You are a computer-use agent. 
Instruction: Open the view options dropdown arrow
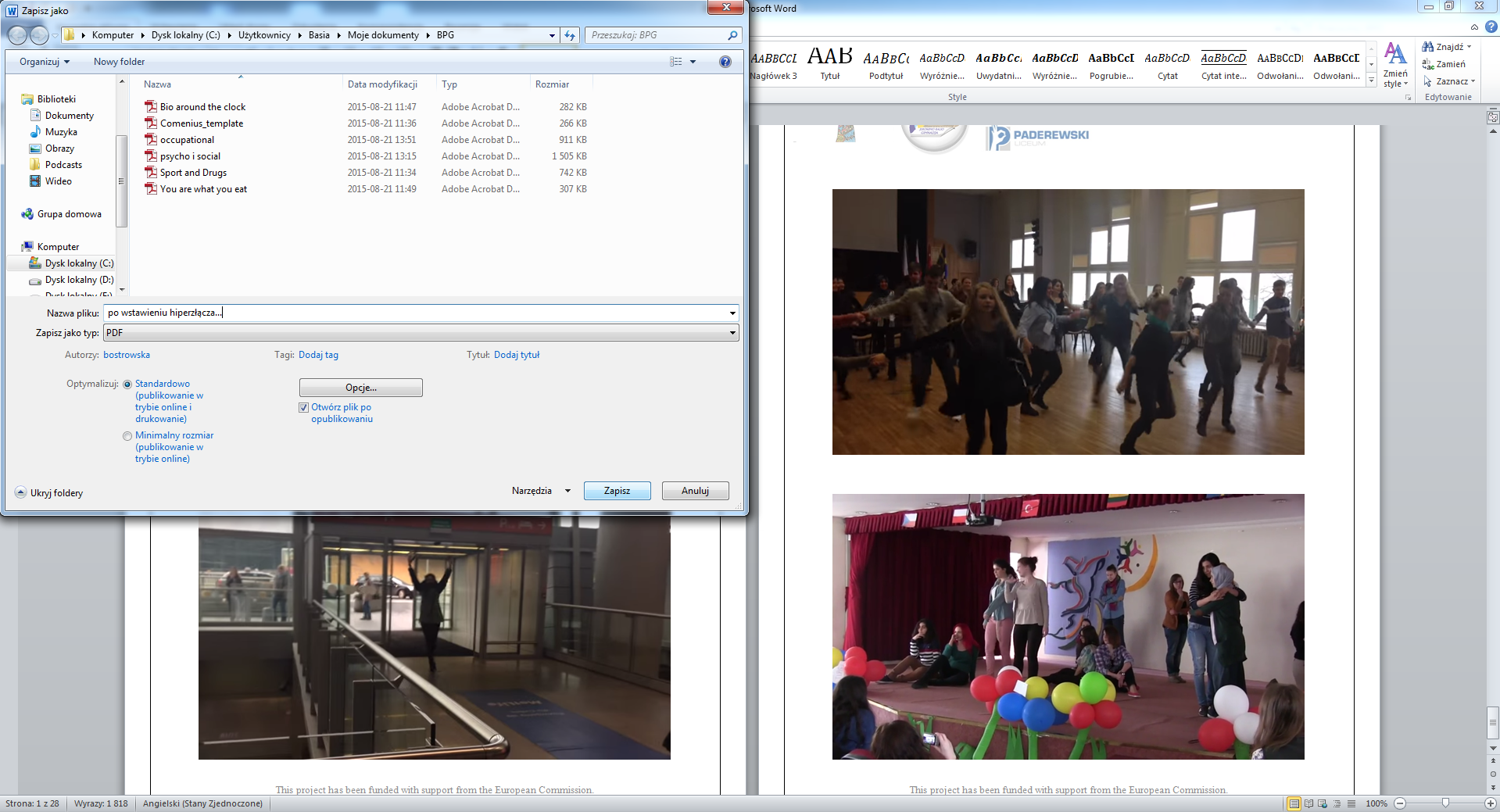coord(693,62)
